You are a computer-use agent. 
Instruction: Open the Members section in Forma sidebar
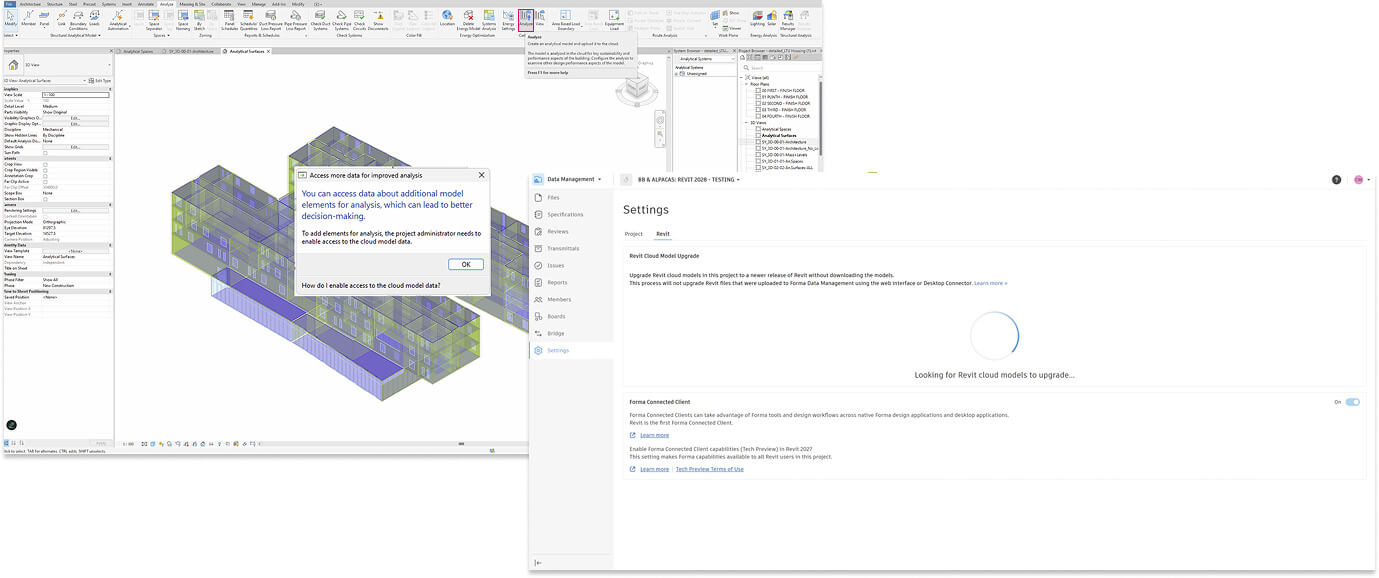(558, 300)
